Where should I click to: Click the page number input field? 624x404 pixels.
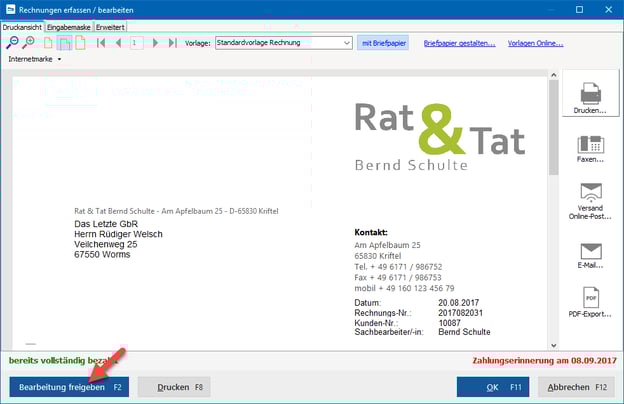(x=136, y=43)
